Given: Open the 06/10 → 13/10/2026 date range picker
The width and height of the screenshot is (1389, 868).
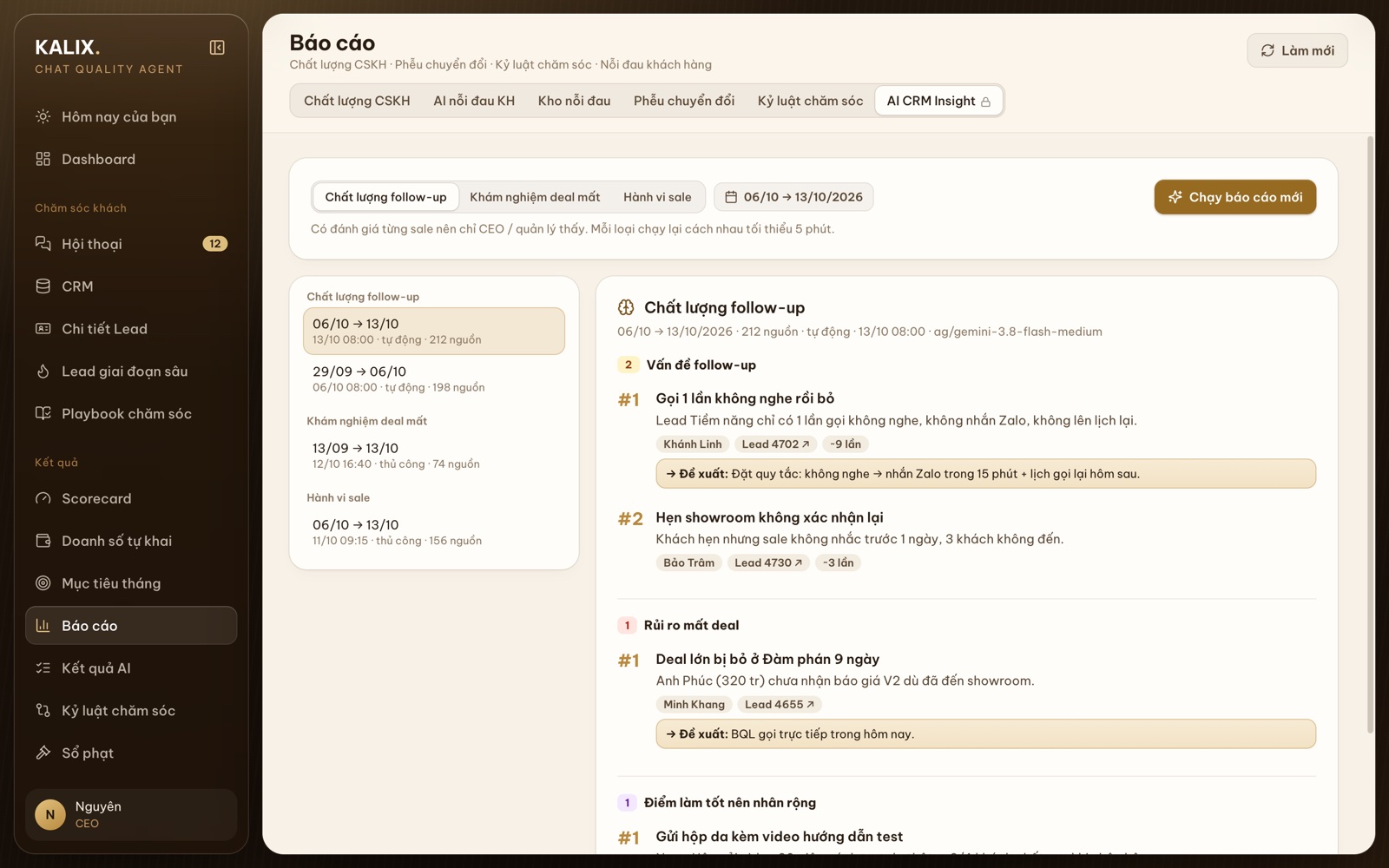Looking at the screenshot, I should (x=793, y=197).
